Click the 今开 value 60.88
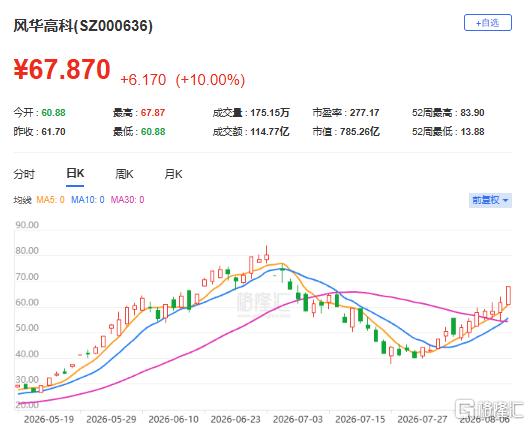 tap(53, 113)
